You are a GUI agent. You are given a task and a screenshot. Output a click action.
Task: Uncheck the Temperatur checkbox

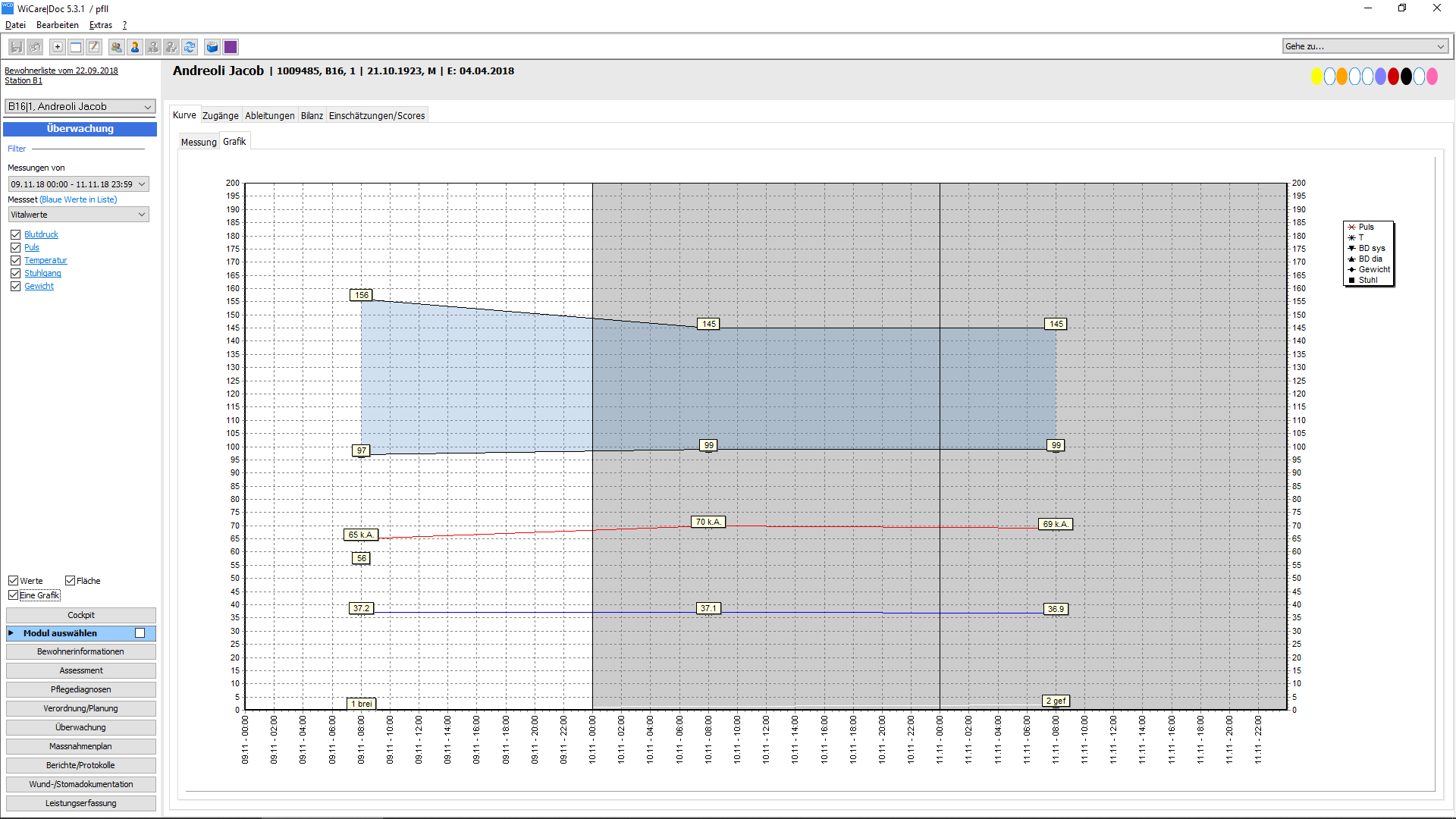[x=15, y=261]
